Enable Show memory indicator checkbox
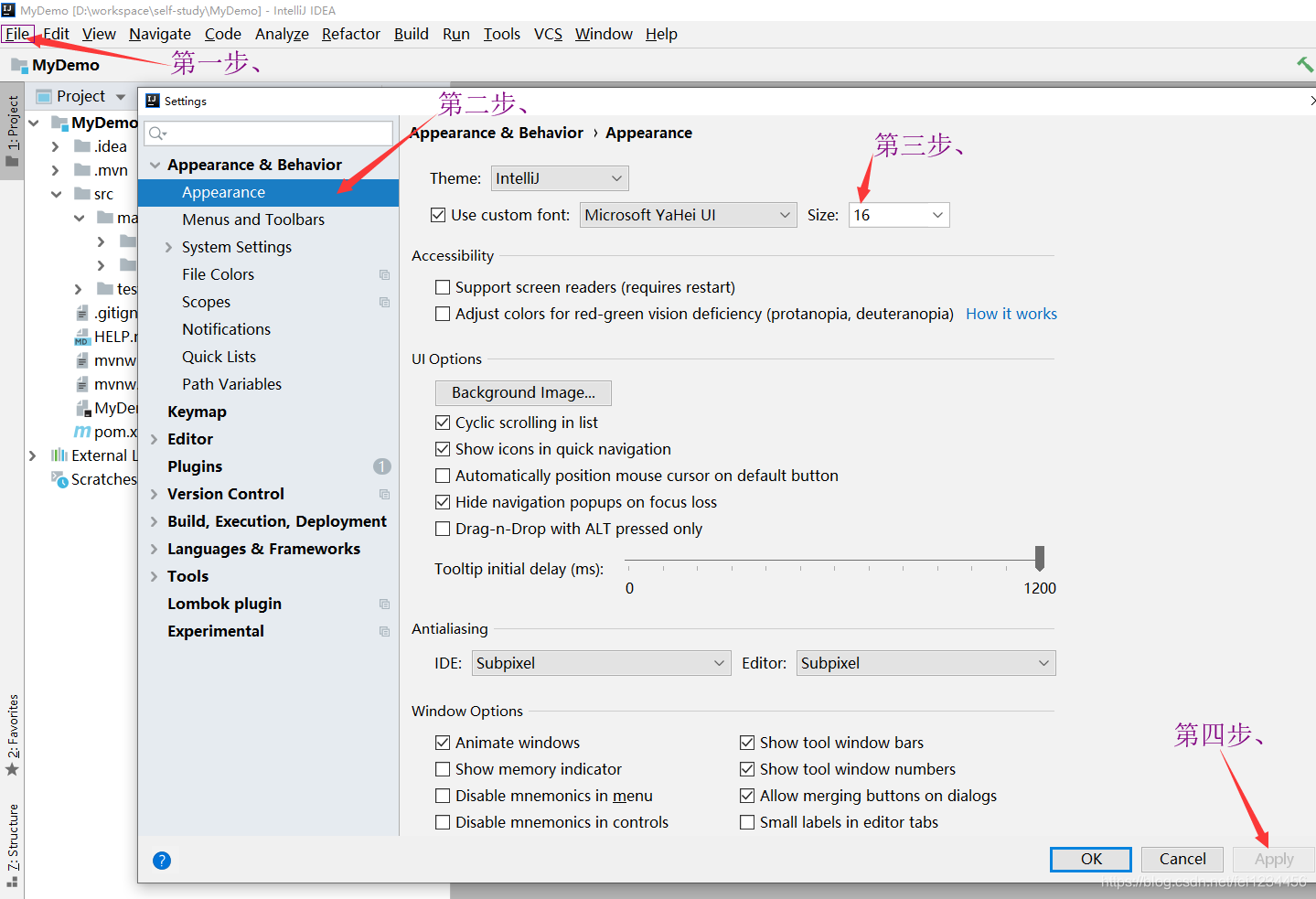This screenshot has height=899, width=1316. pyautogui.click(x=443, y=769)
